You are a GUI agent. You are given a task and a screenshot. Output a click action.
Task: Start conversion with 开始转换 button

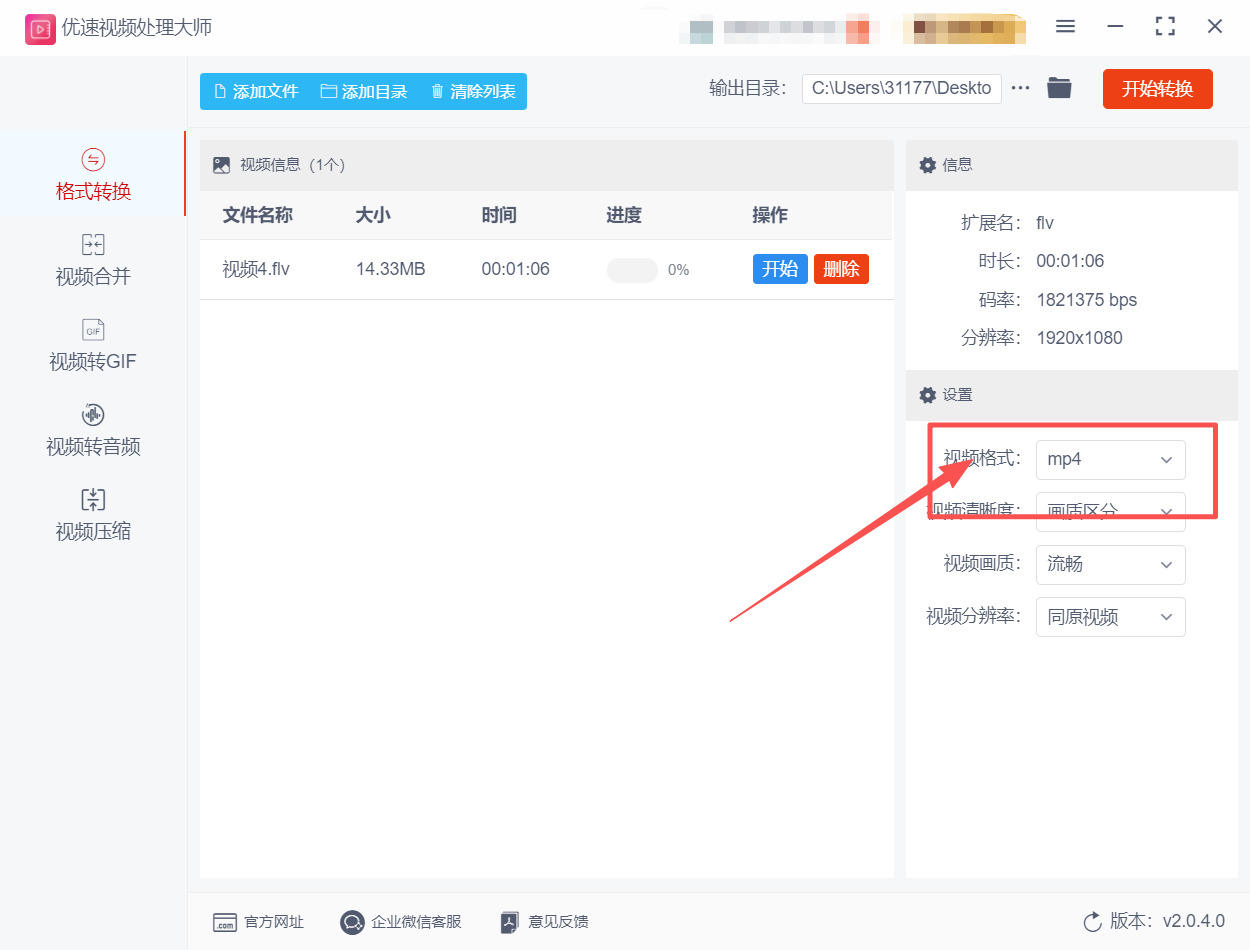click(x=1157, y=88)
